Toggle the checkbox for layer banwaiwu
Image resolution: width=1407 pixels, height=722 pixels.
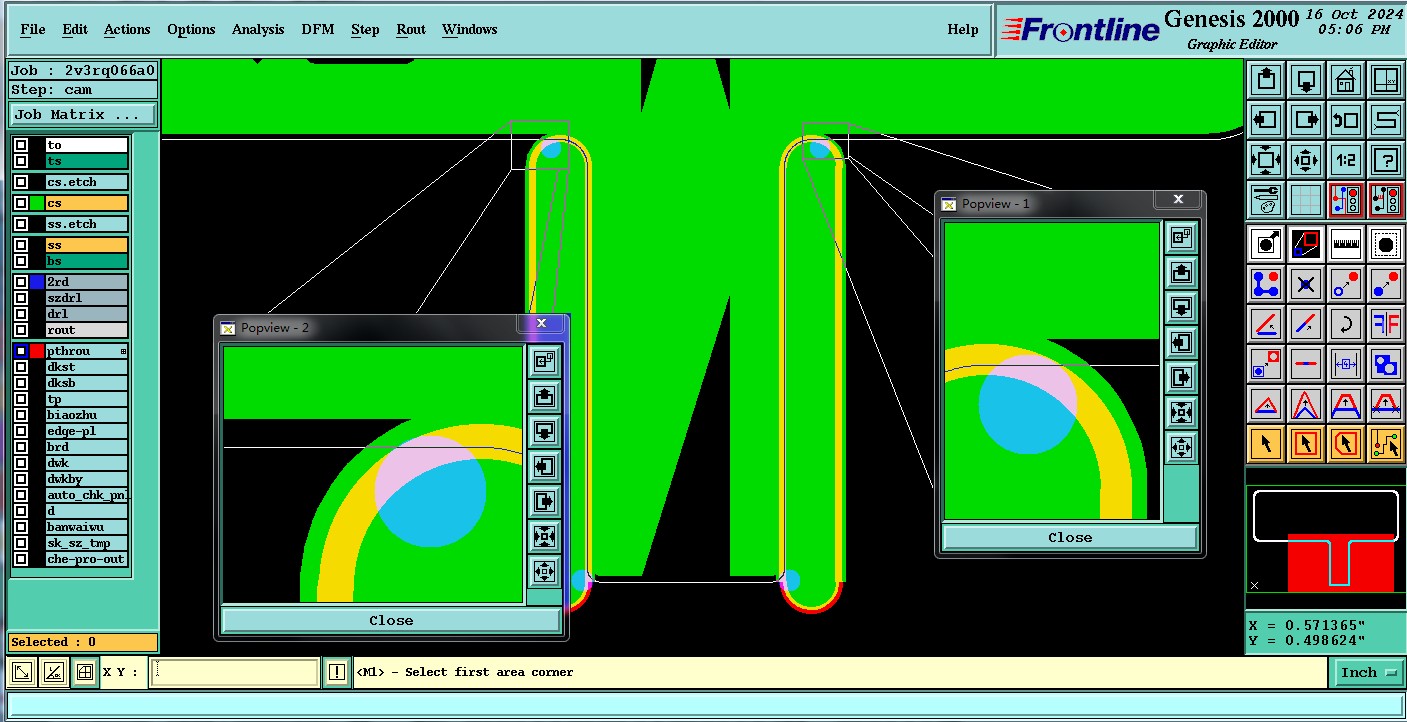(21, 527)
